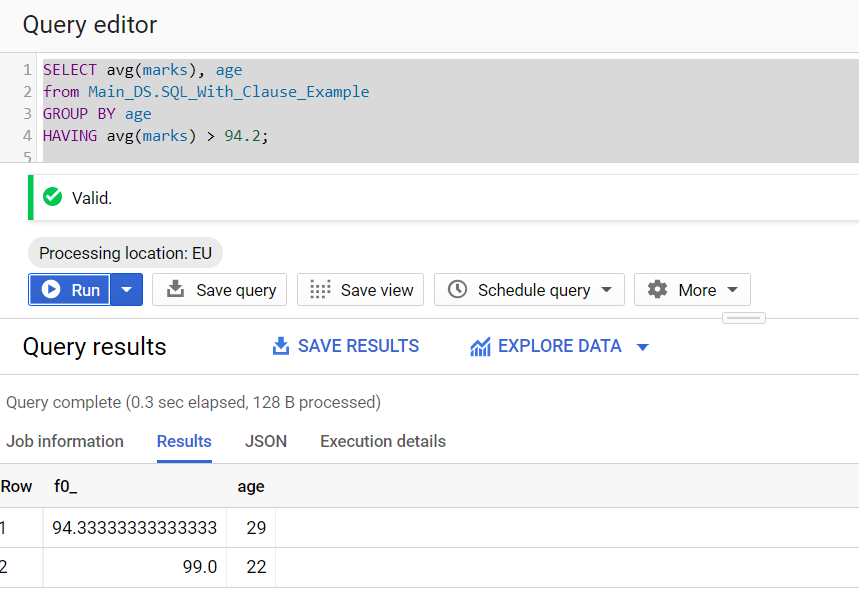This screenshot has width=859, height=601.
Task: Click the Processing location EU chip
Action: 124,252
